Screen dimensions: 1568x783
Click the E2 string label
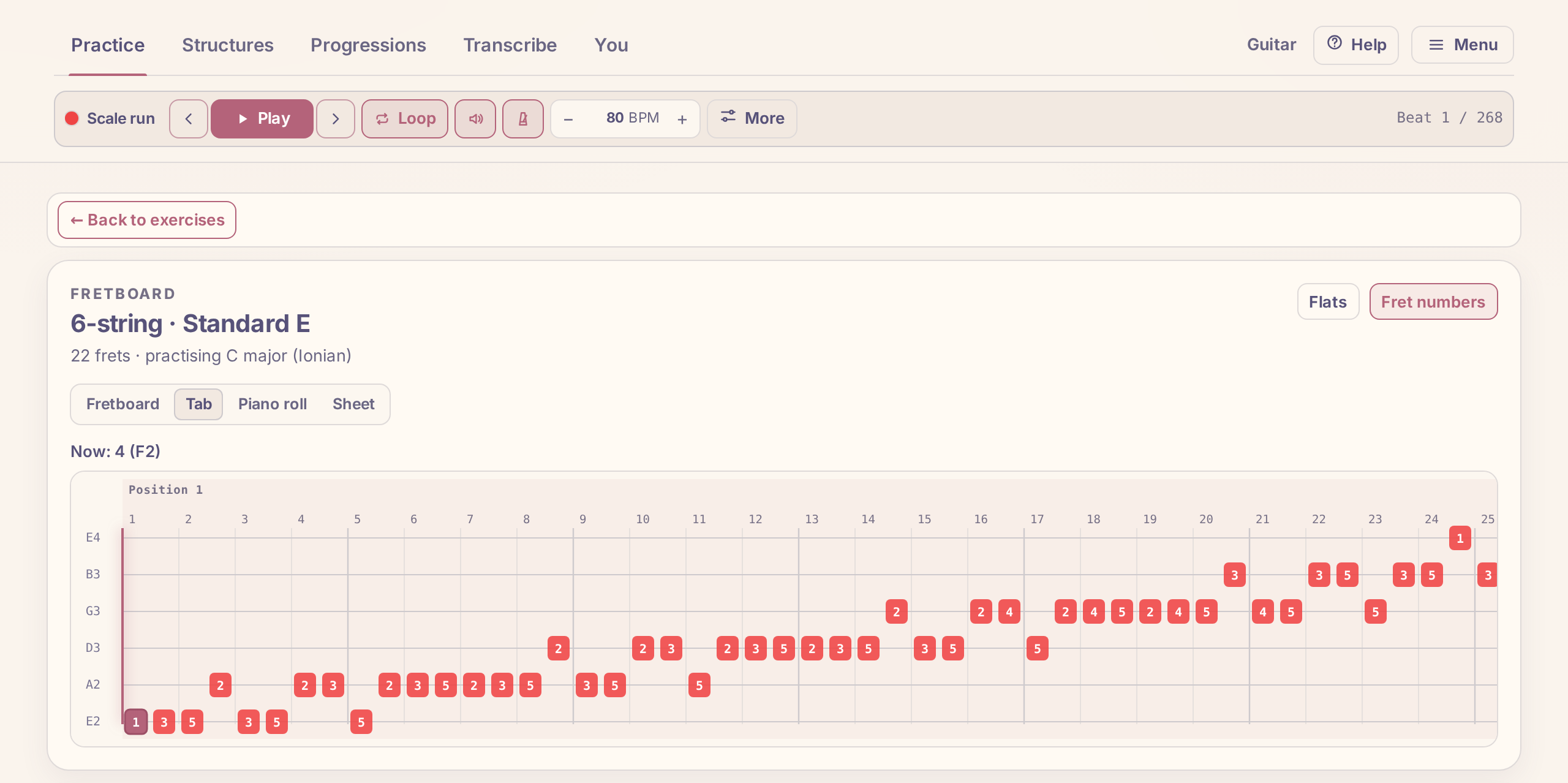(93, 721)
